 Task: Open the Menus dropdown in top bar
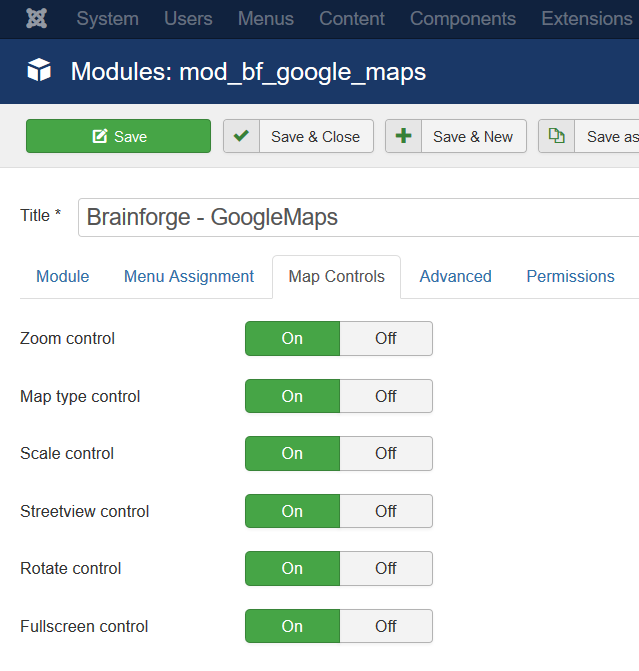266,19
